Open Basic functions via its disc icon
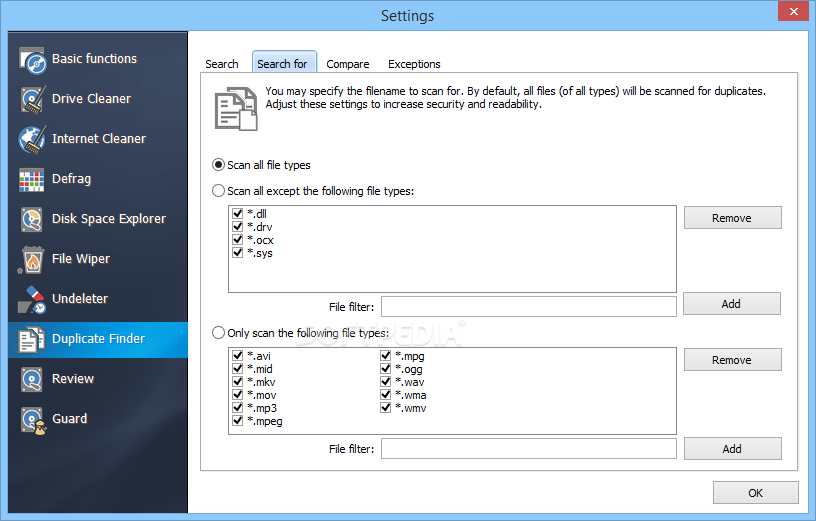 tap(32, 60)
